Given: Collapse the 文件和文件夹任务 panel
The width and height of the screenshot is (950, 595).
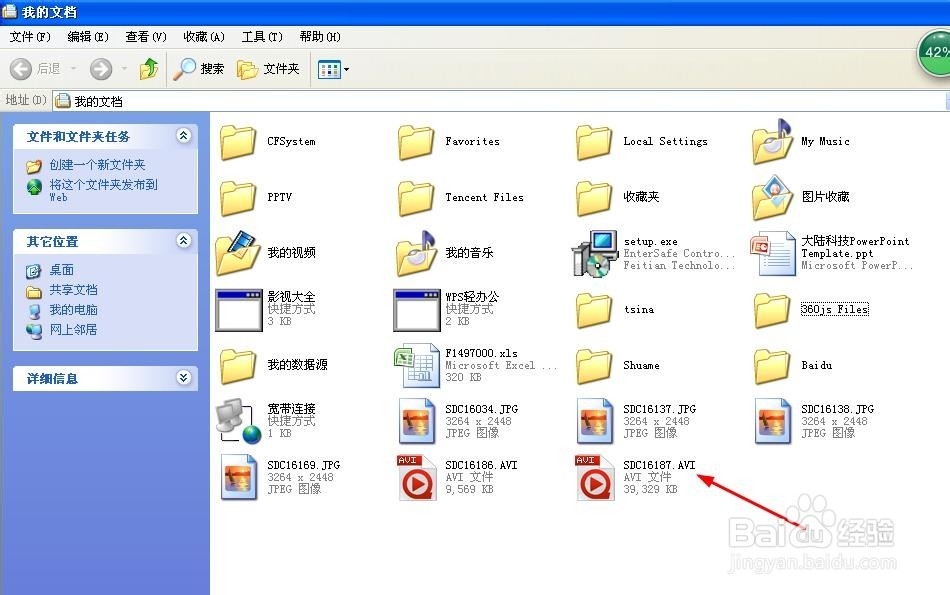Looking at the screenshot, I should point(184,136).
